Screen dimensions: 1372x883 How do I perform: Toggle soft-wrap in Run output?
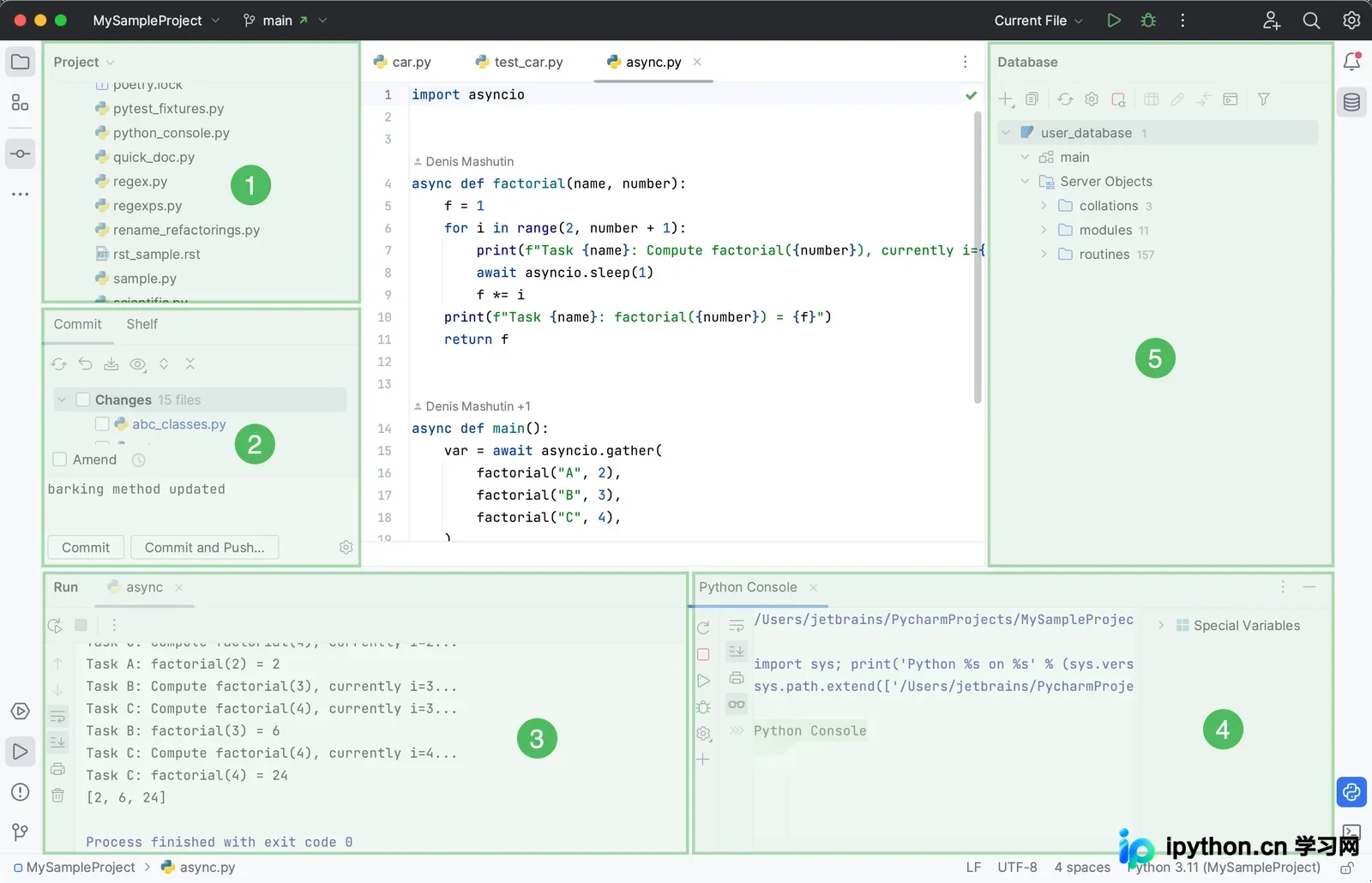pos(57,716)
